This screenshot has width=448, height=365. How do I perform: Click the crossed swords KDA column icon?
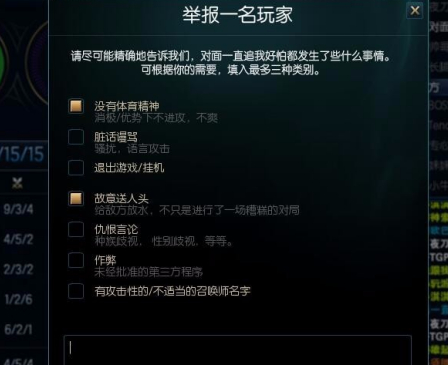(17, 183)
